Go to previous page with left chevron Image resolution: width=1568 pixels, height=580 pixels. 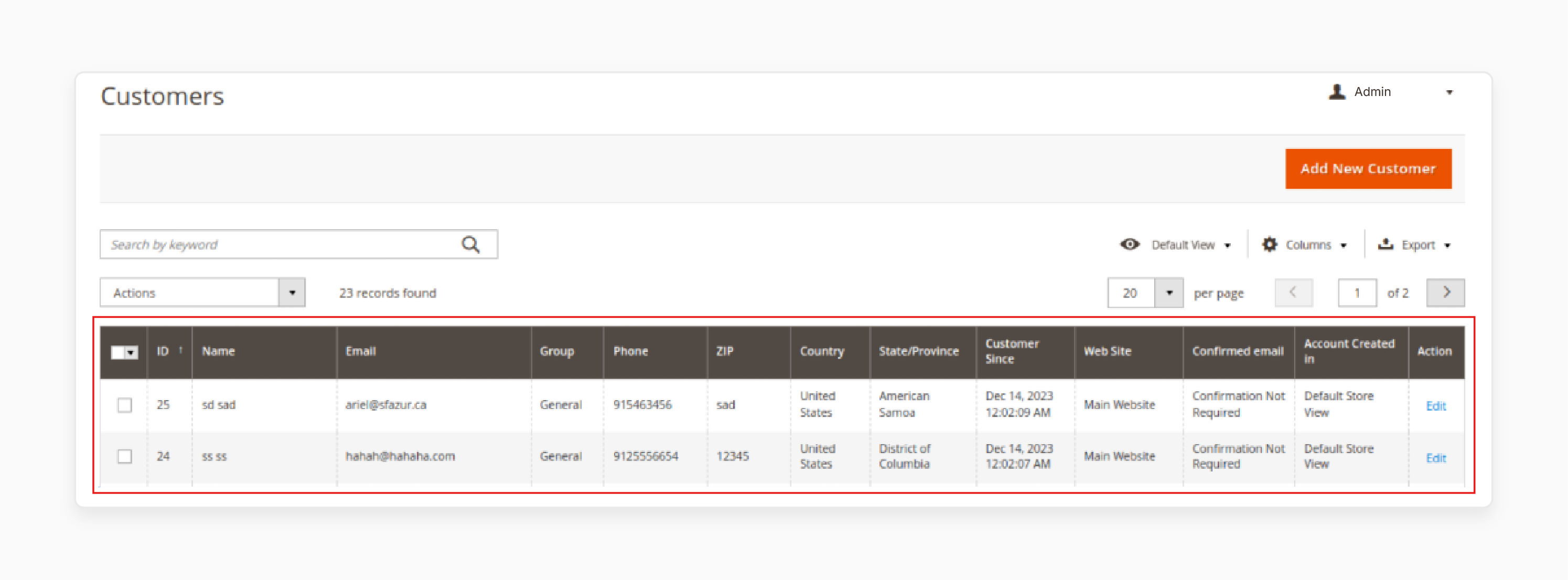point(1294,293)
